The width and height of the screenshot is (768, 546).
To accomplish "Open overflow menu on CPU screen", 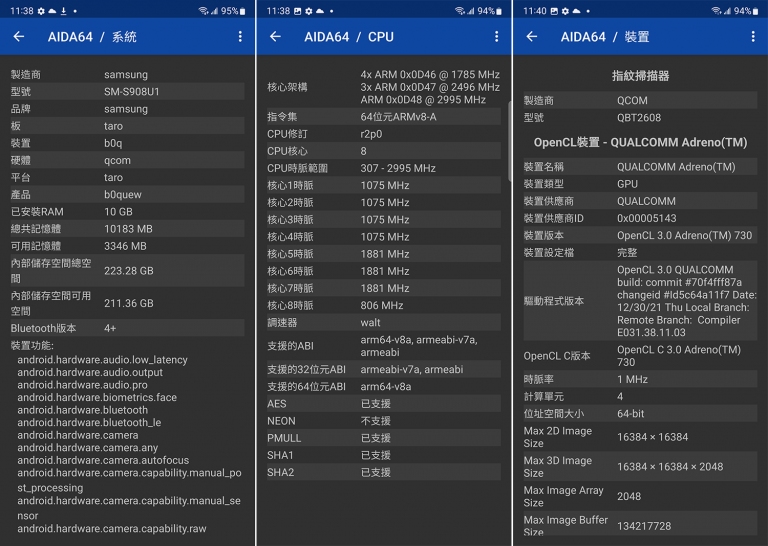I will [x=497, y=36].
